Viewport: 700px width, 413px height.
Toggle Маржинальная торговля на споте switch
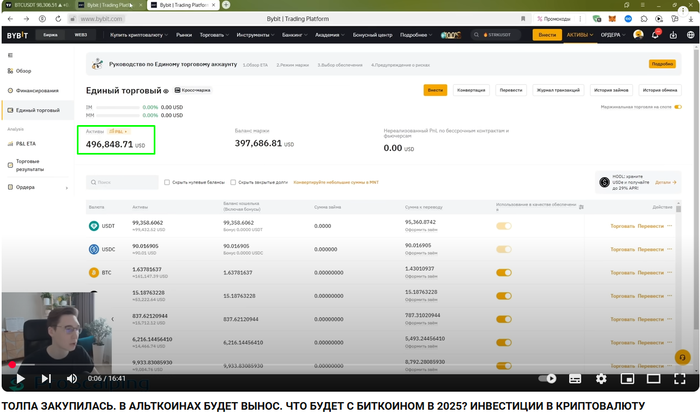tap(678, 107)
